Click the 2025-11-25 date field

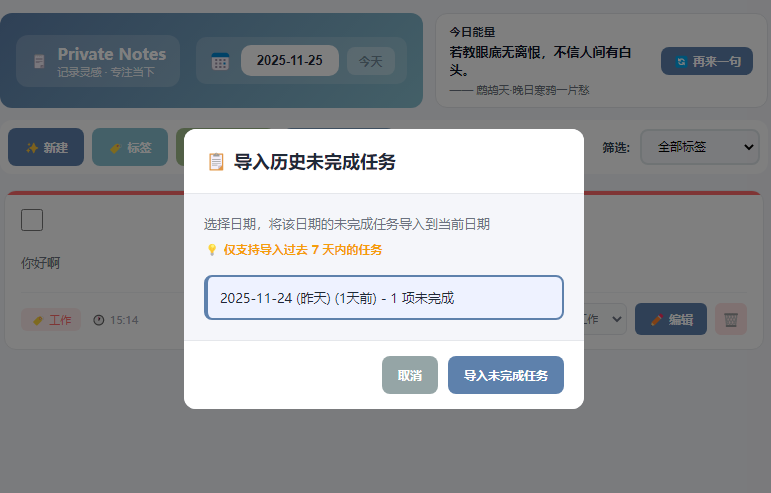point(290,60)
